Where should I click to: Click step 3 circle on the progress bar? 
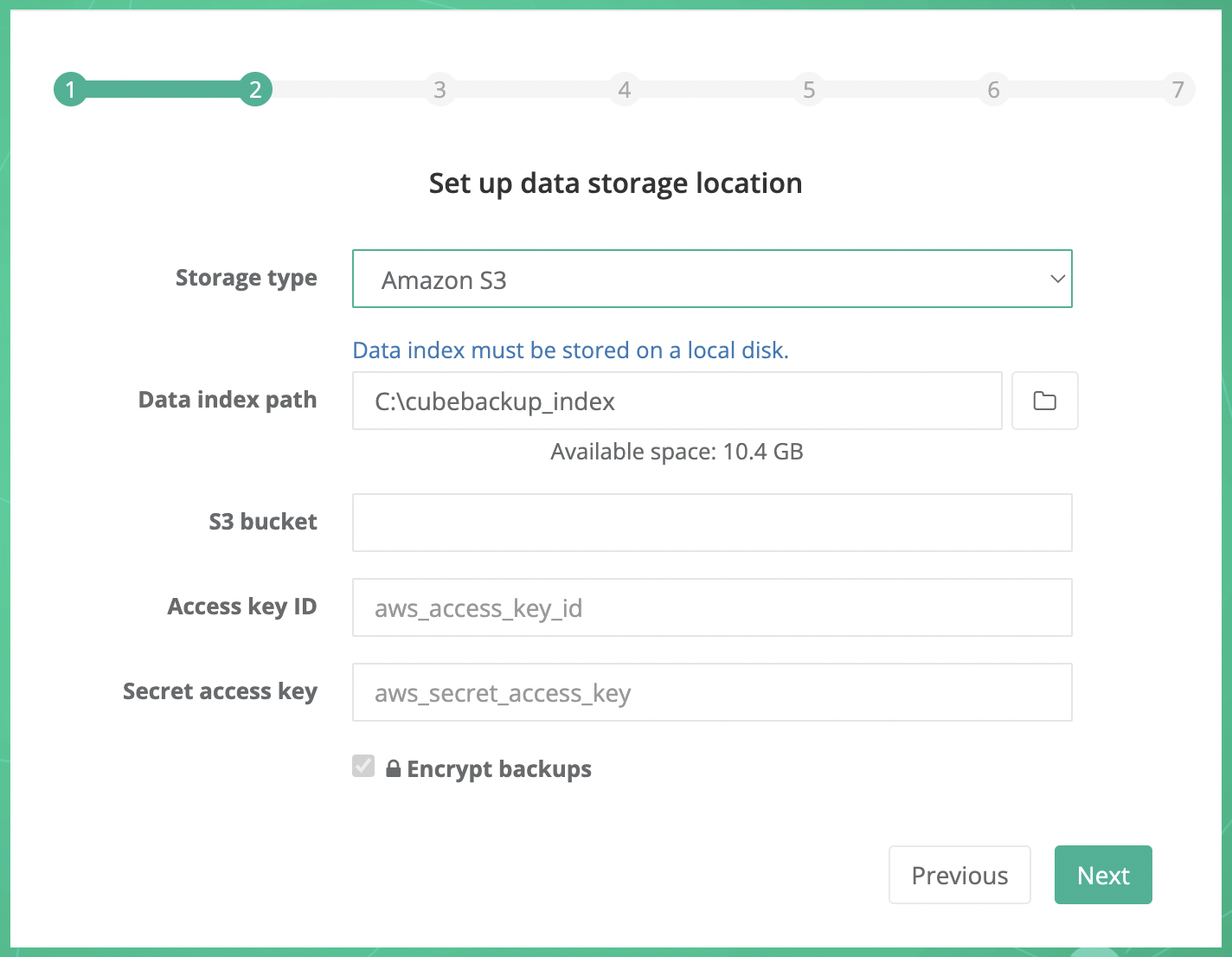coord(440,89)
